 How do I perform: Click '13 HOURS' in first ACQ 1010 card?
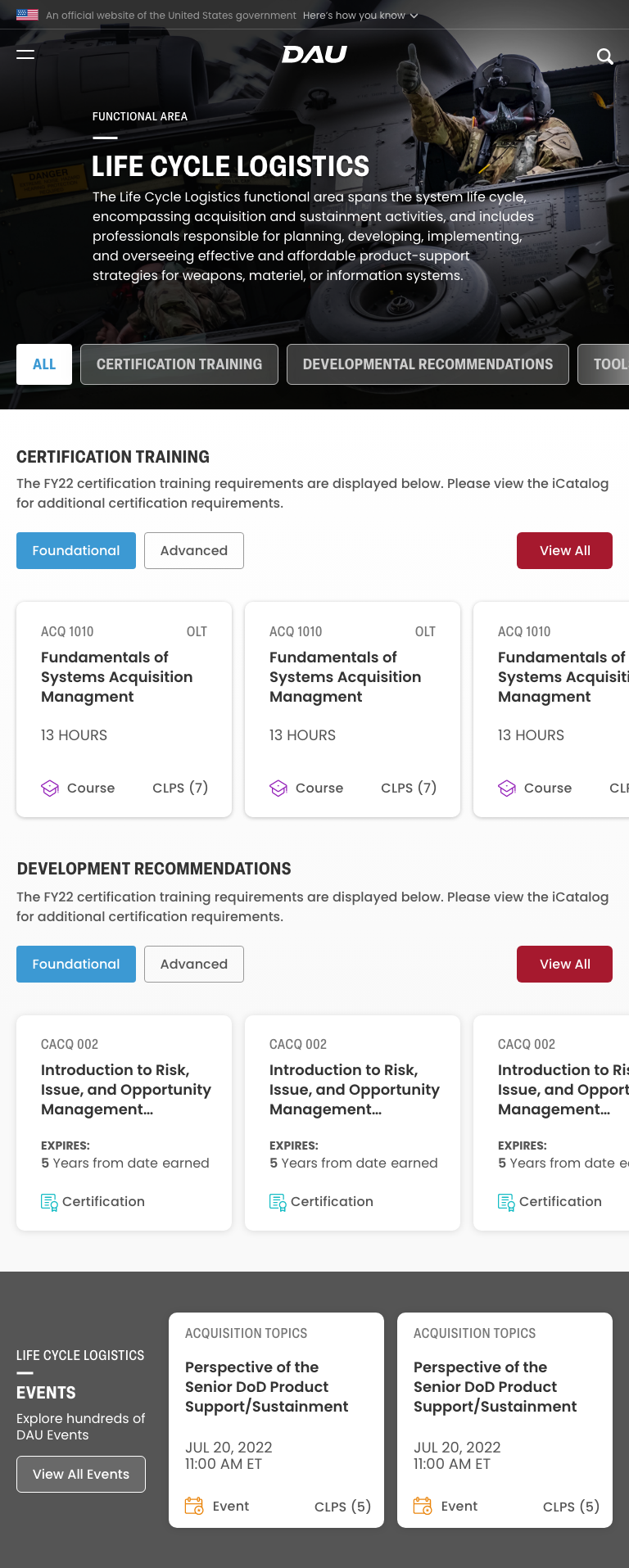coord(74,735)
